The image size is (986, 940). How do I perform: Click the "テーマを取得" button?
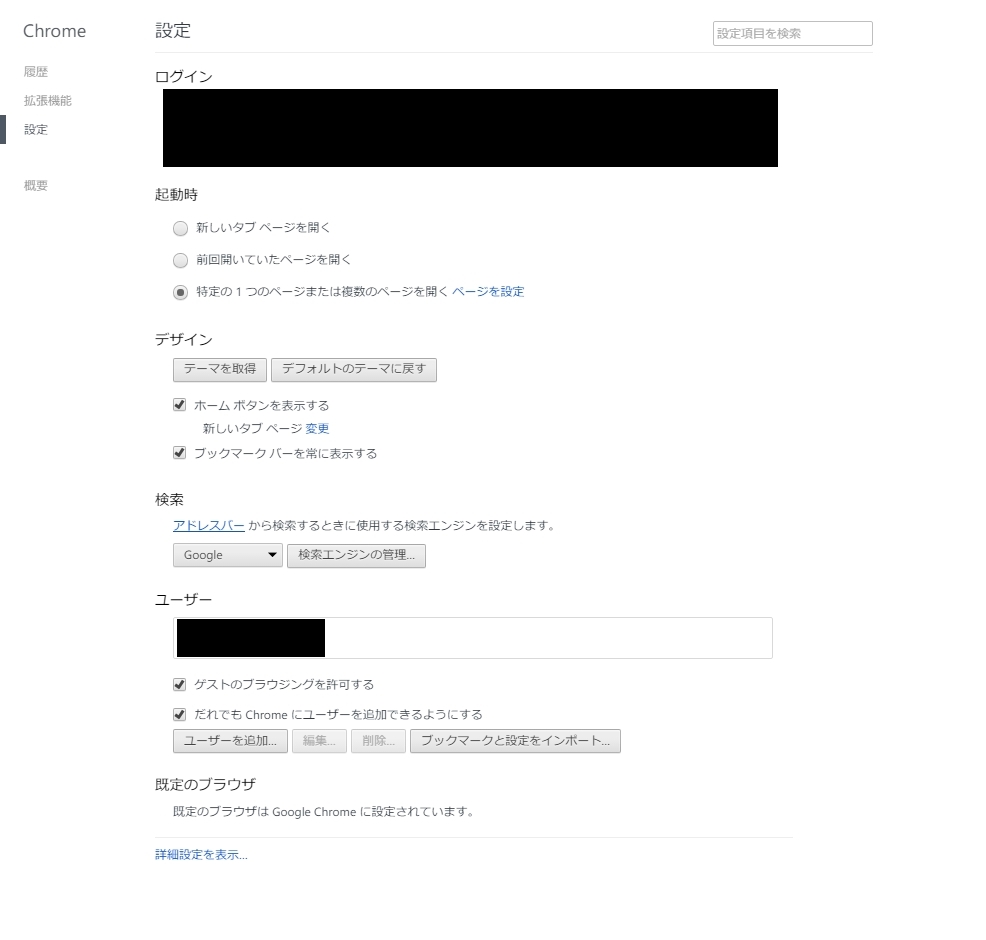[219, 370]
